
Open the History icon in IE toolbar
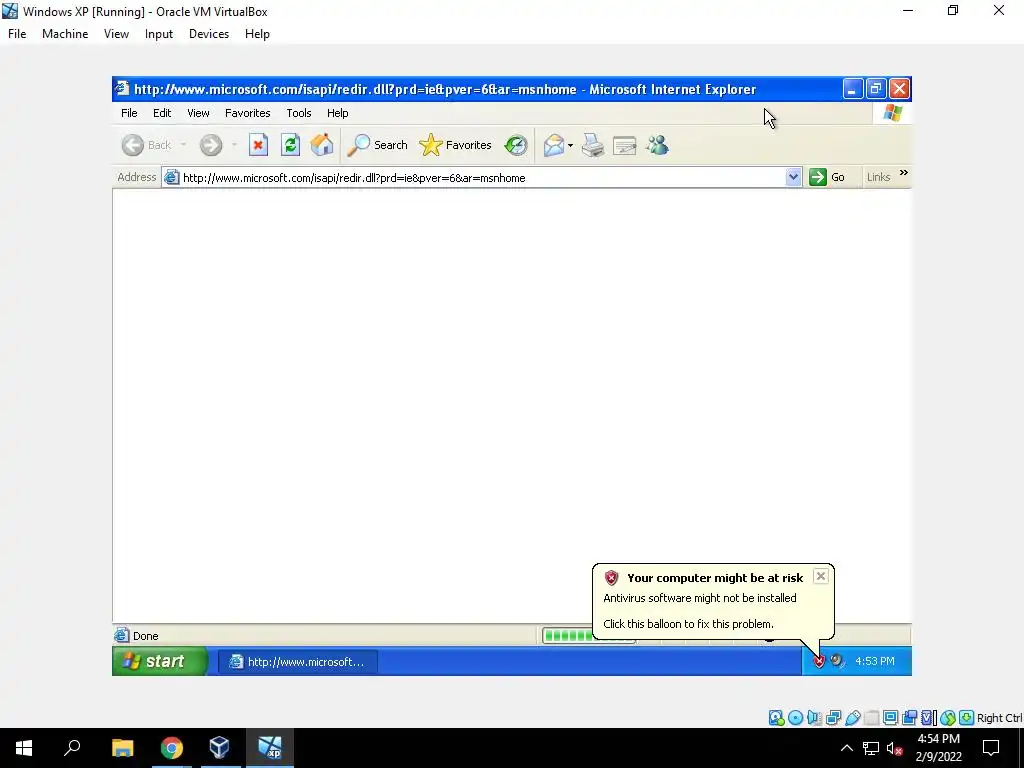pyautogui.click(x=516, y=145)
